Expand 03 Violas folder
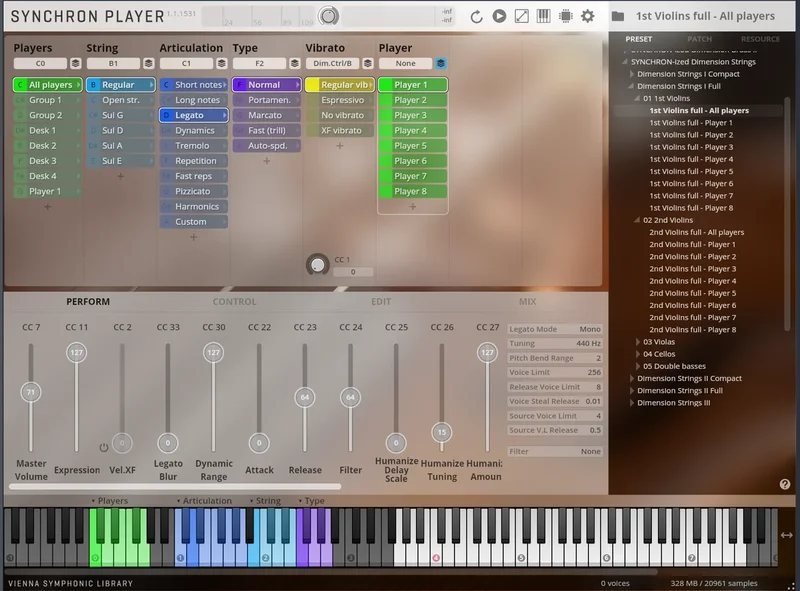The height and width of the screenshot is (591, 800). (x=637, y=342)
